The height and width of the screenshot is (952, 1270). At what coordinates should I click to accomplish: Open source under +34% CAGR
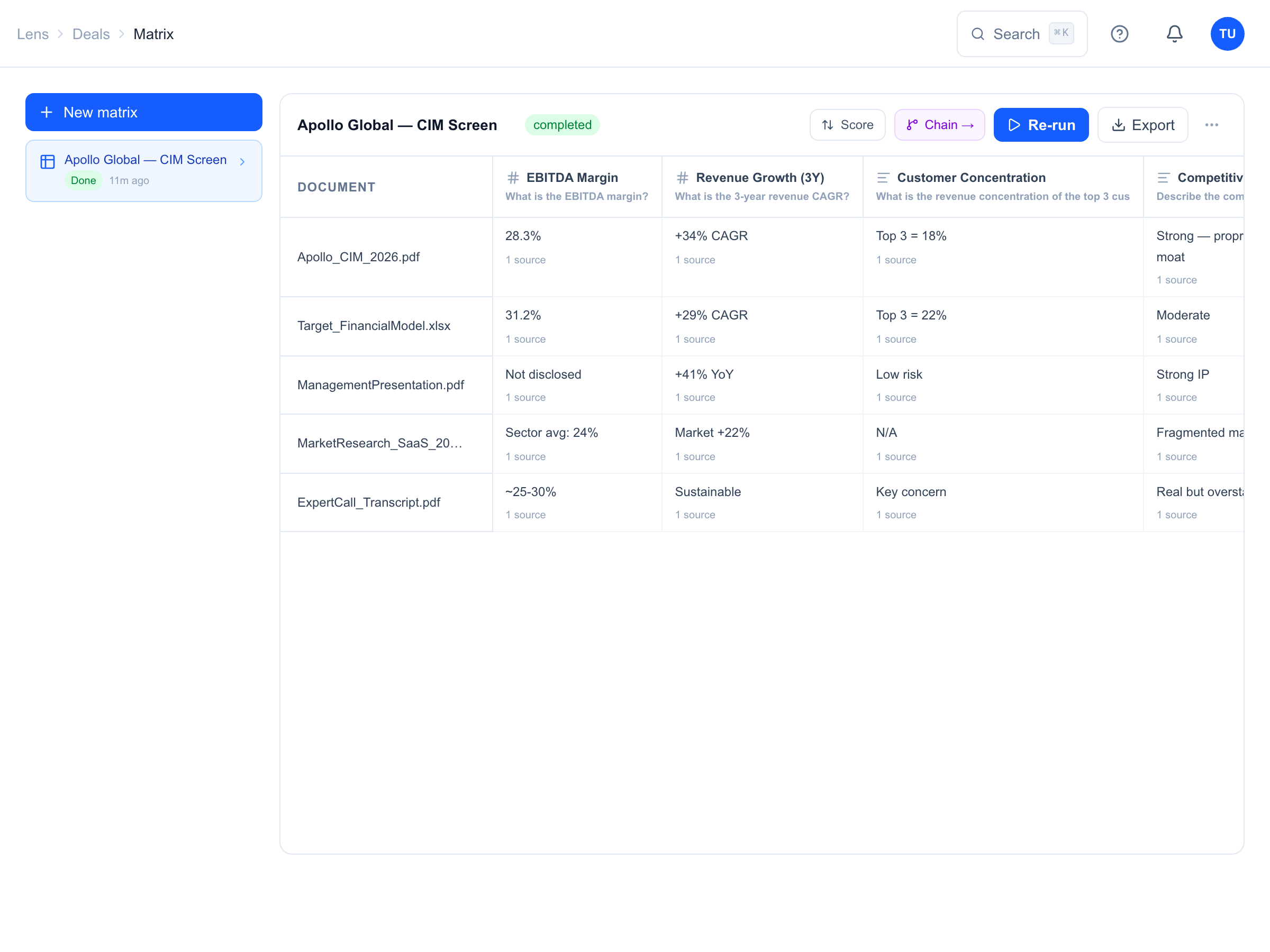click(x=695, y=259)
